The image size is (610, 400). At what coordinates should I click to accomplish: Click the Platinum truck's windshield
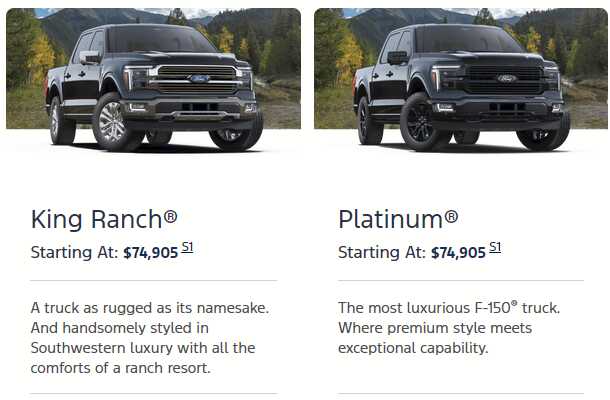point(467,39)
